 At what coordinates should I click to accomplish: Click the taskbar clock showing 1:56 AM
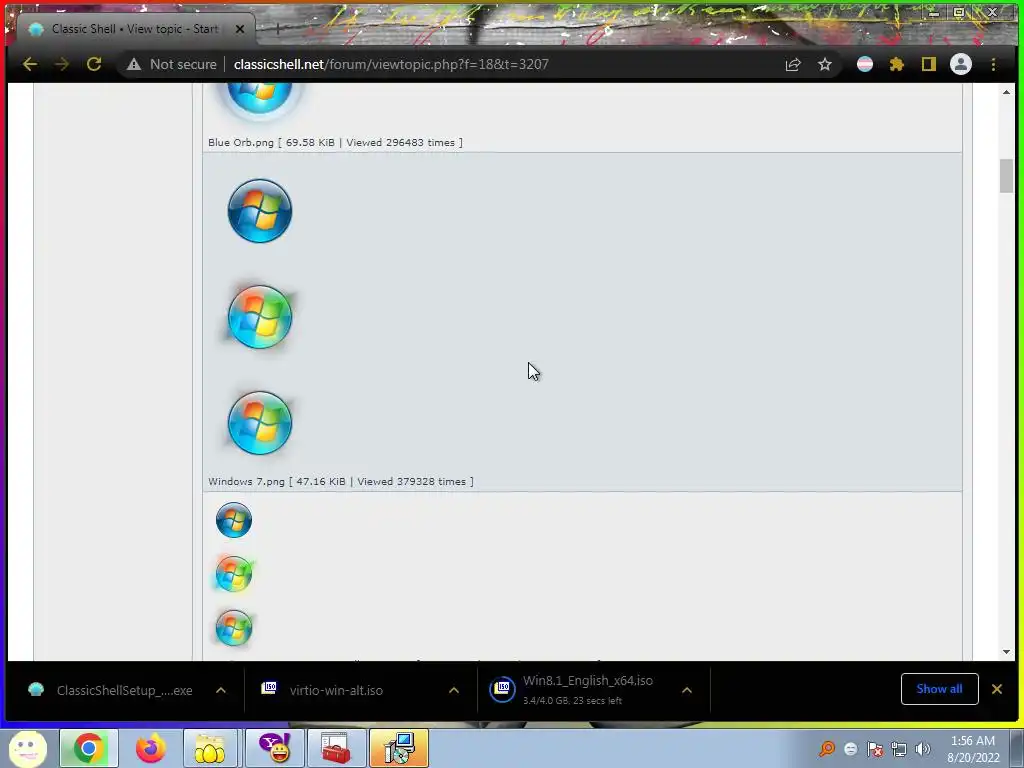973,749
